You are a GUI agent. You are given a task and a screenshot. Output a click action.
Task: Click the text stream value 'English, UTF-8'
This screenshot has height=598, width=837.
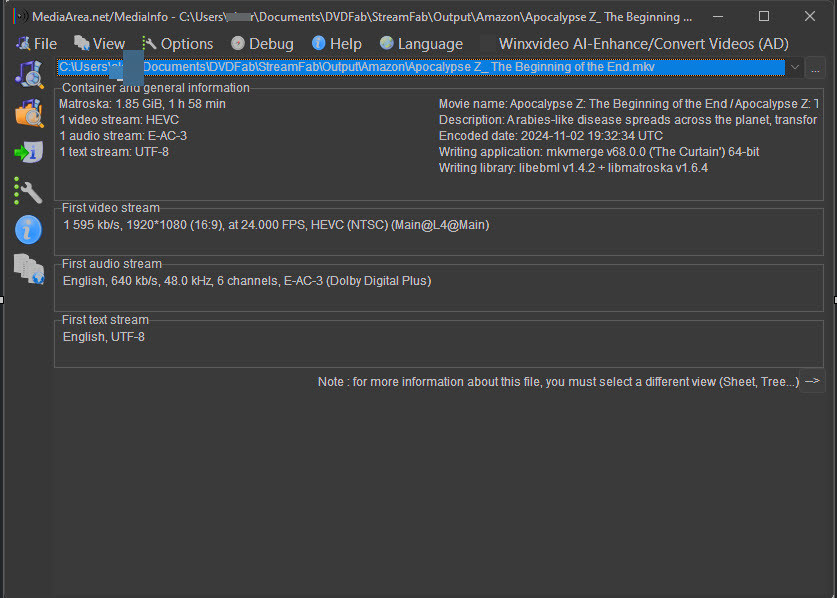tap(104, 336)
